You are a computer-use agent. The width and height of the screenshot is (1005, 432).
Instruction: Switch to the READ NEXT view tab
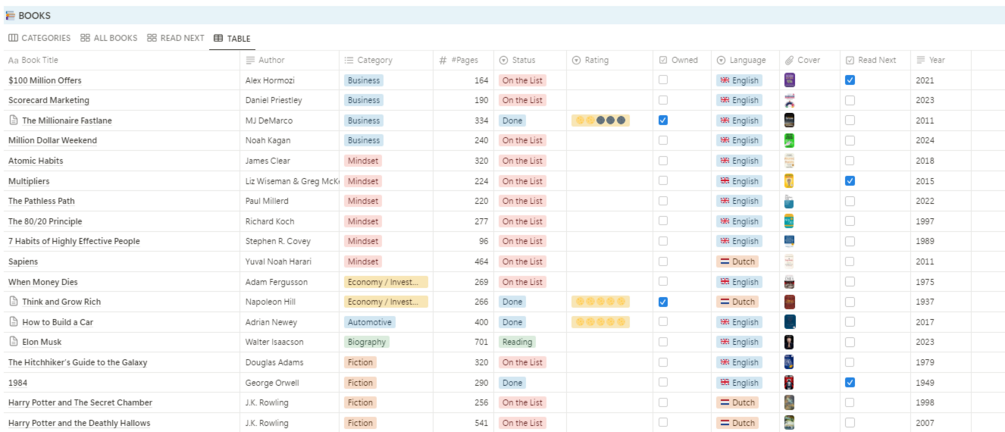(x=176, y=38)
